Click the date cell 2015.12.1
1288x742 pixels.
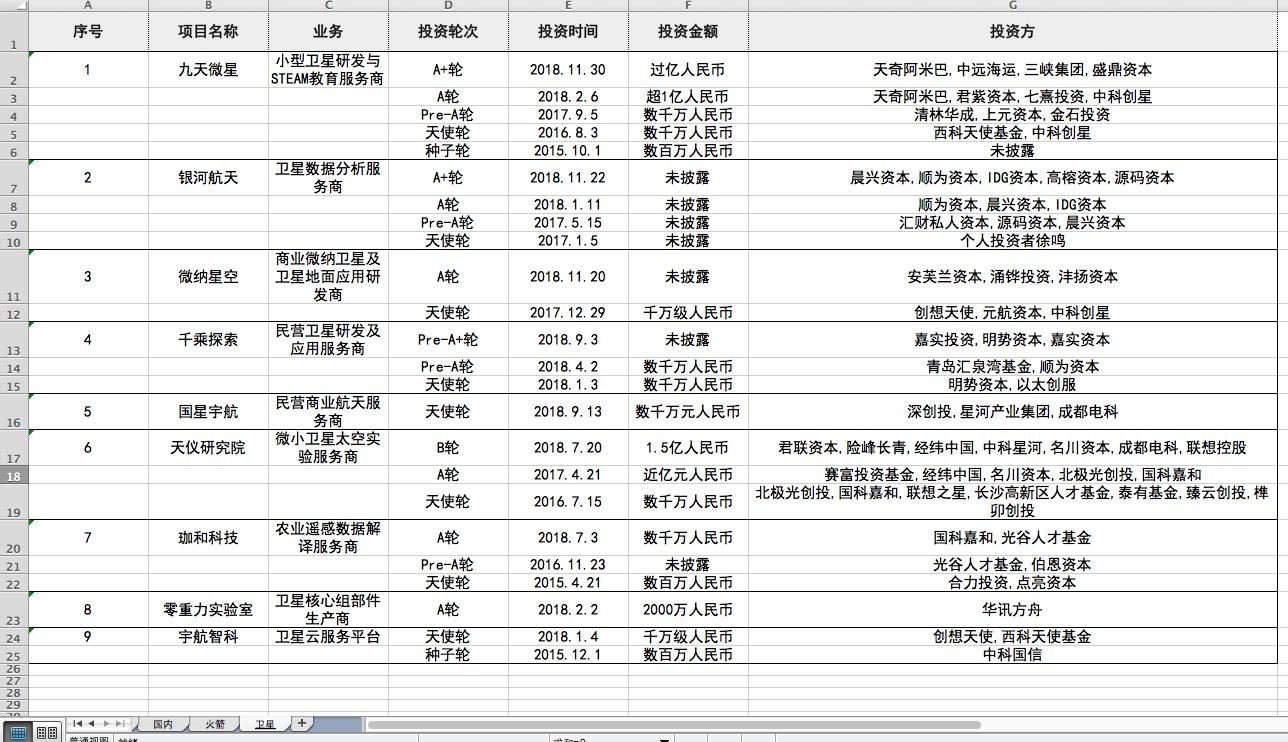pyautogui.click(x=568, y=655)
